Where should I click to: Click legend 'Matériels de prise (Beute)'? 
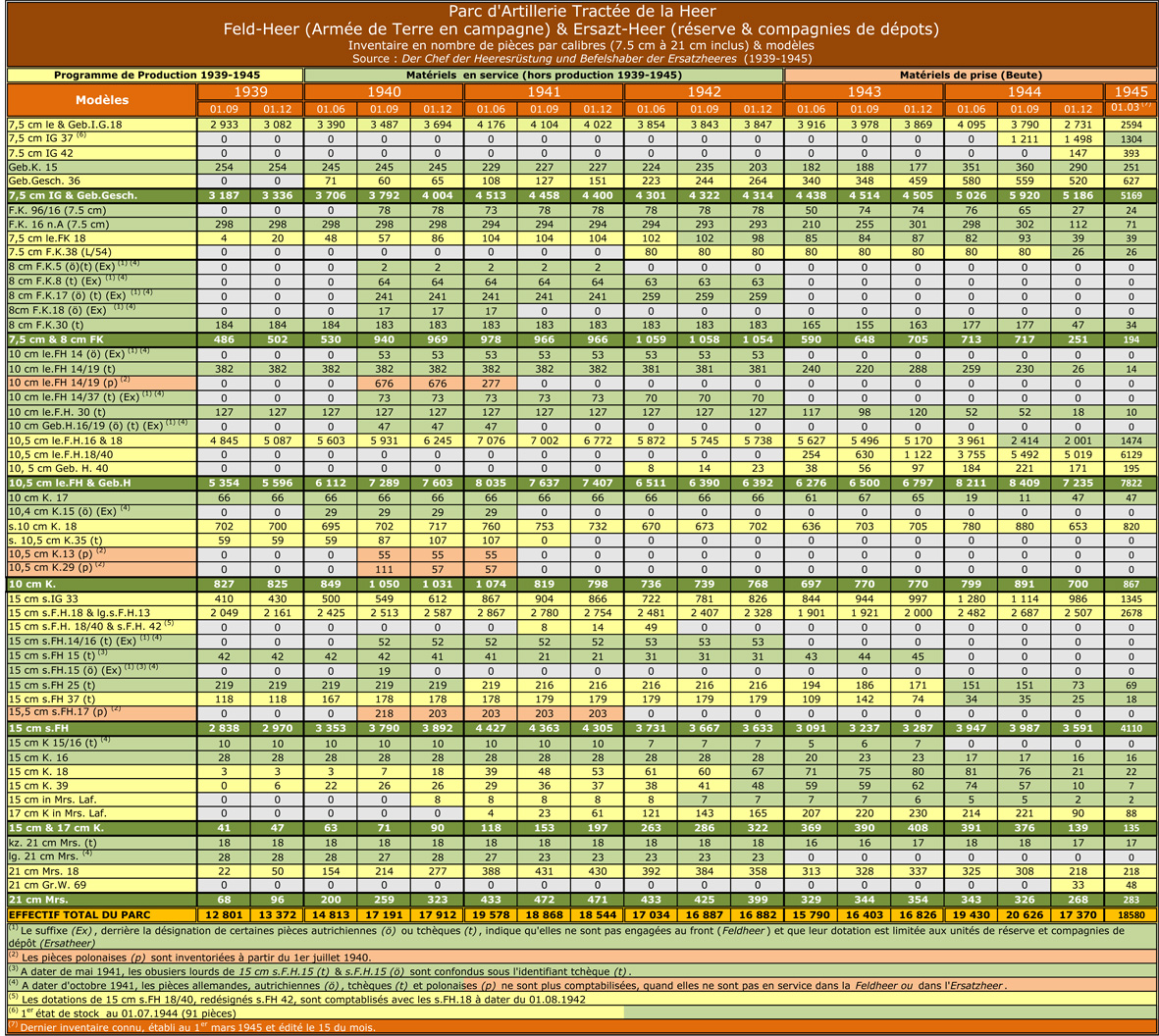pos(971,75)
